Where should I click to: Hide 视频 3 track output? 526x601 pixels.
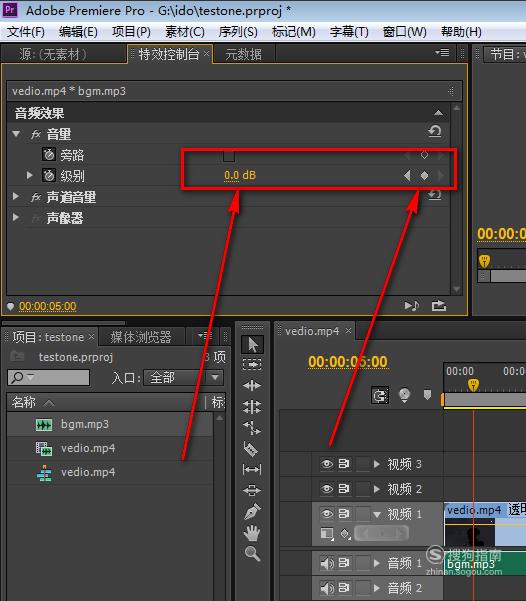click(x=327, y=464)
